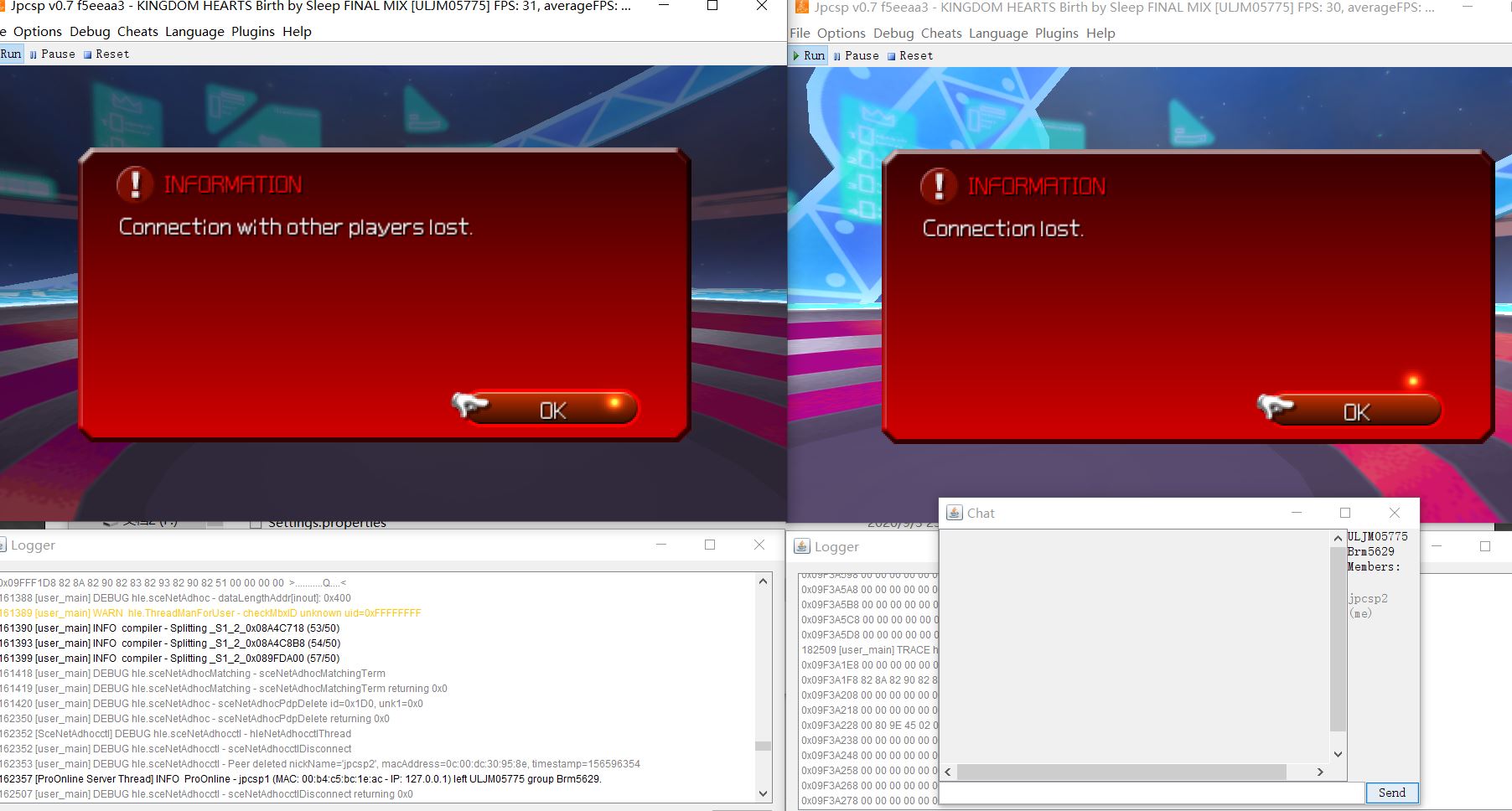Open the Debug menu in the right Jpcsp window
This screenshot has width=1512, height=811.
click(893, 33)
